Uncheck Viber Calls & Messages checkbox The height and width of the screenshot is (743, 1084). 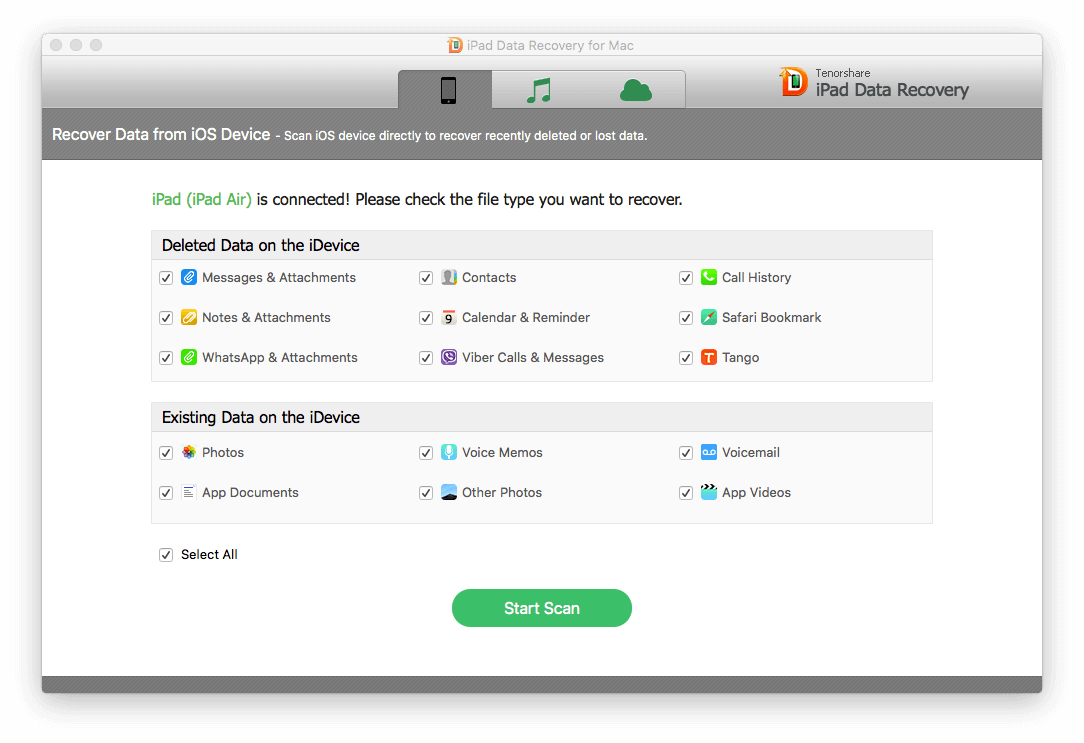click(x=426, y=357)
